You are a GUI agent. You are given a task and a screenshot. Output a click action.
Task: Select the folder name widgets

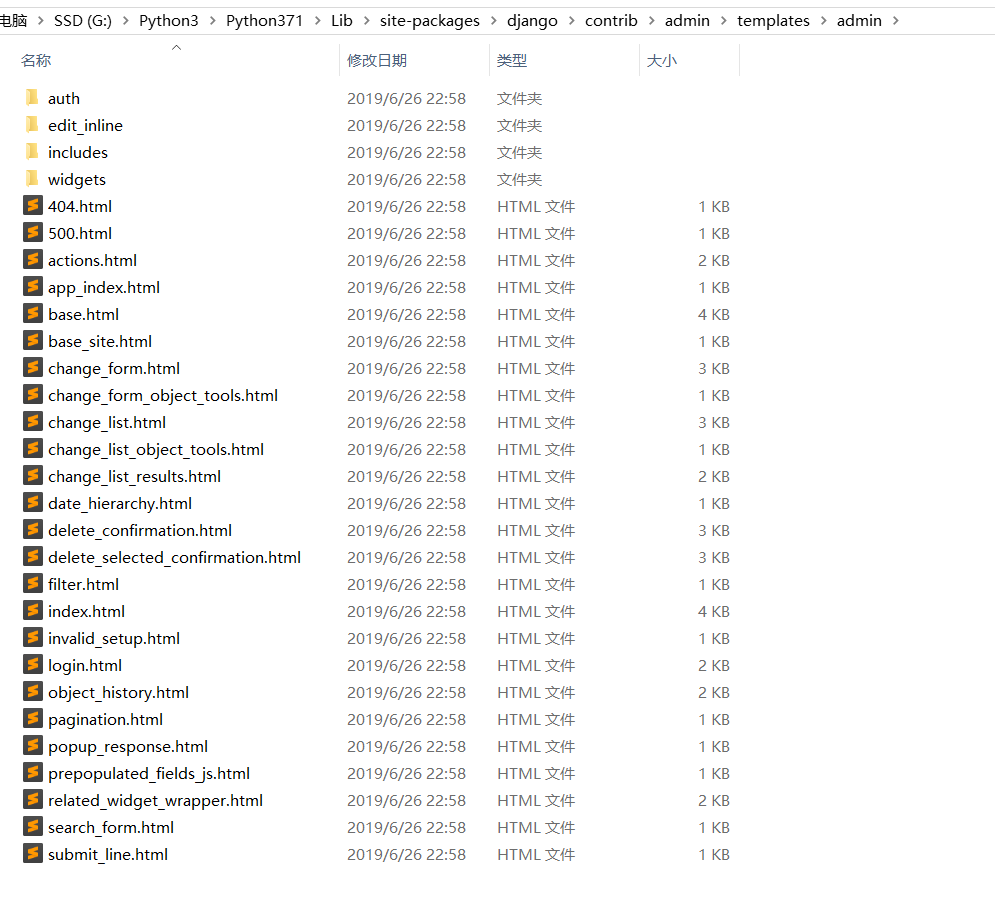pyautogui.click(x=77, y=180)
